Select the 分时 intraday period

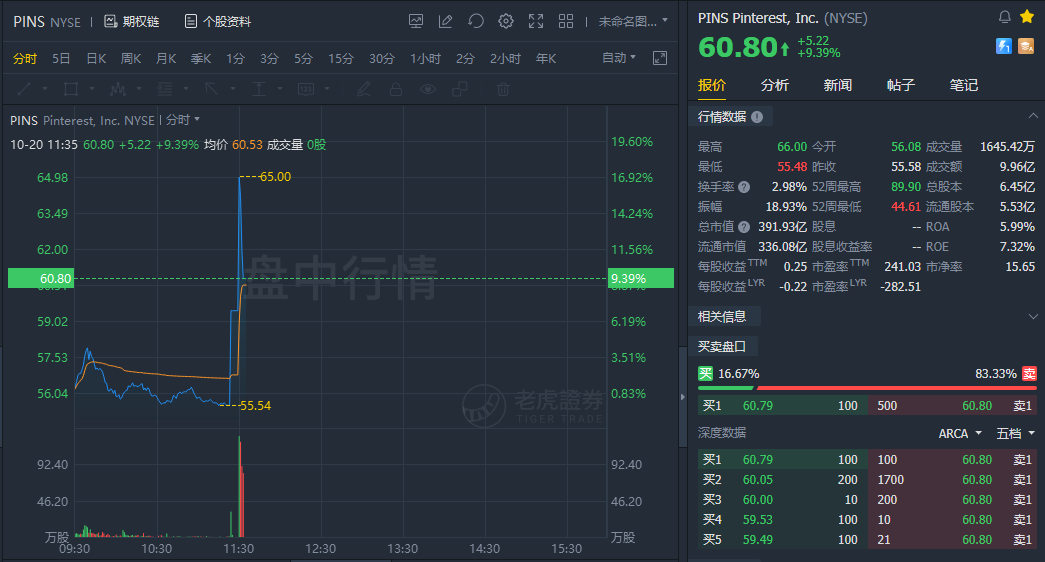tap(25, 59)
